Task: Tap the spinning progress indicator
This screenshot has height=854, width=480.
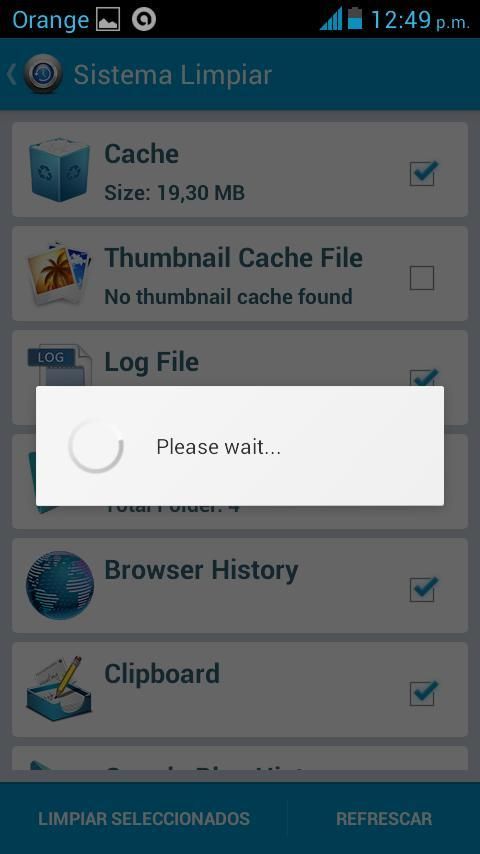Action: [96, 446]
